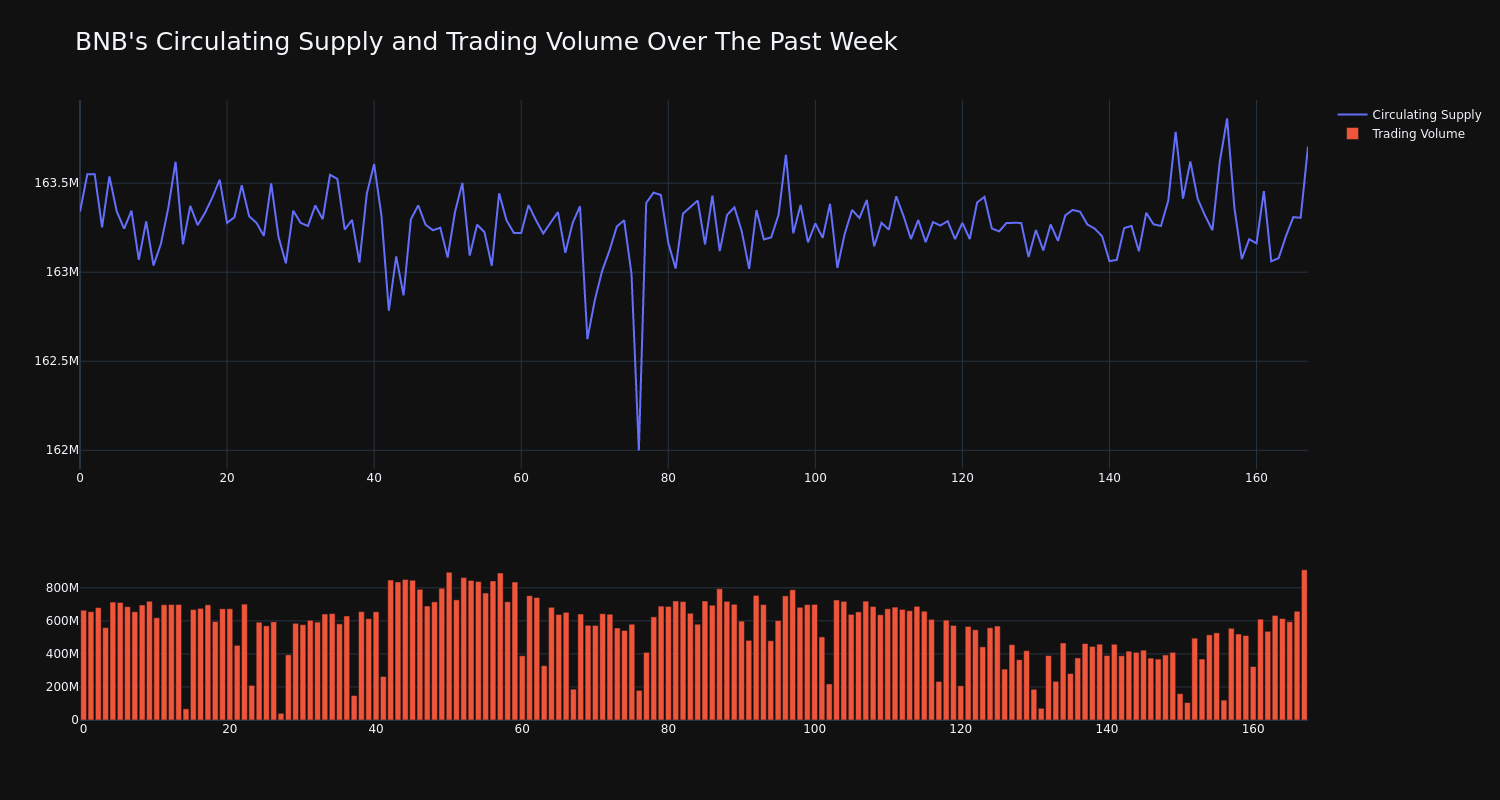This screenshot has height=800, width=1500.
Task: Click x-axis label 40 on upper chart
Action: (374, 478)
